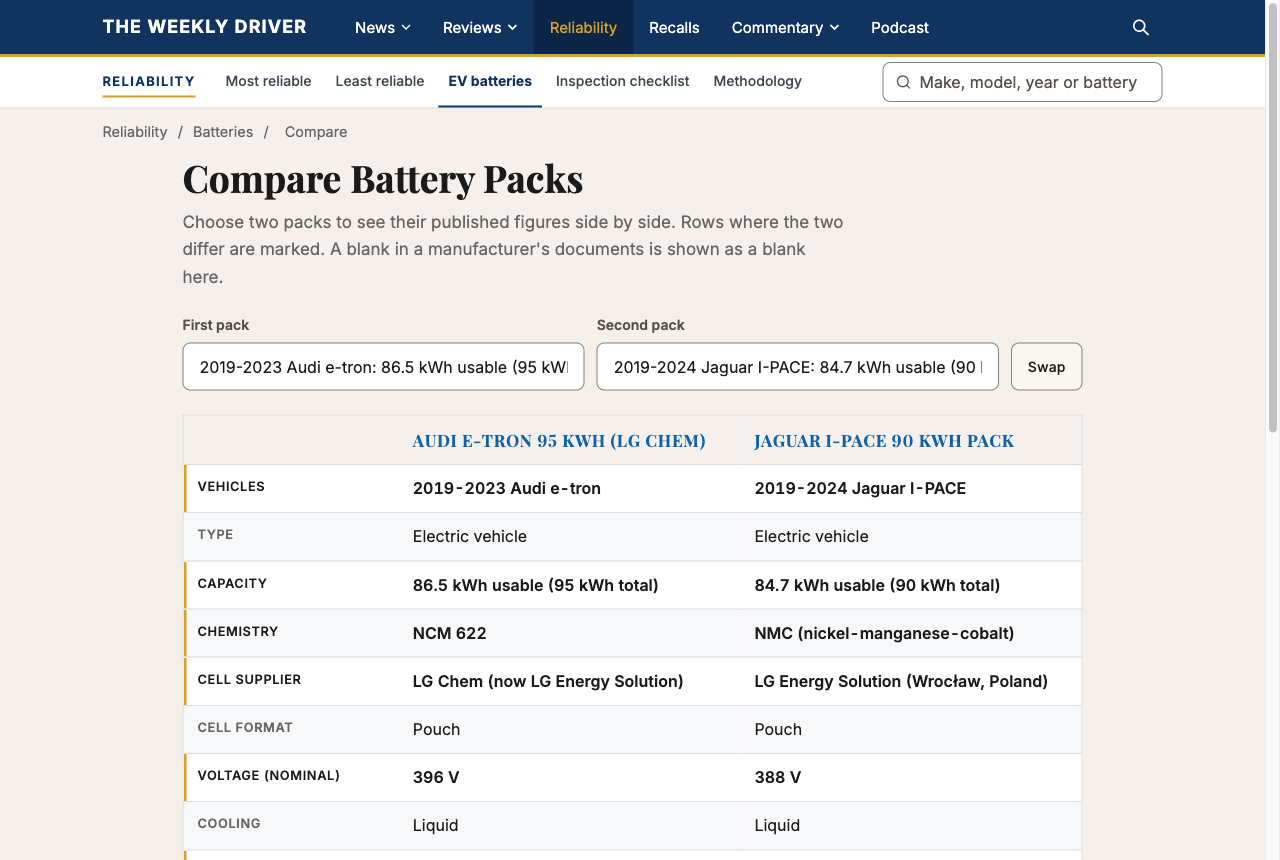Image resolution: width=1280 pixels, height=860 pixels.
Task: Open the Second pack selector
Action: (x=798, y=367)
